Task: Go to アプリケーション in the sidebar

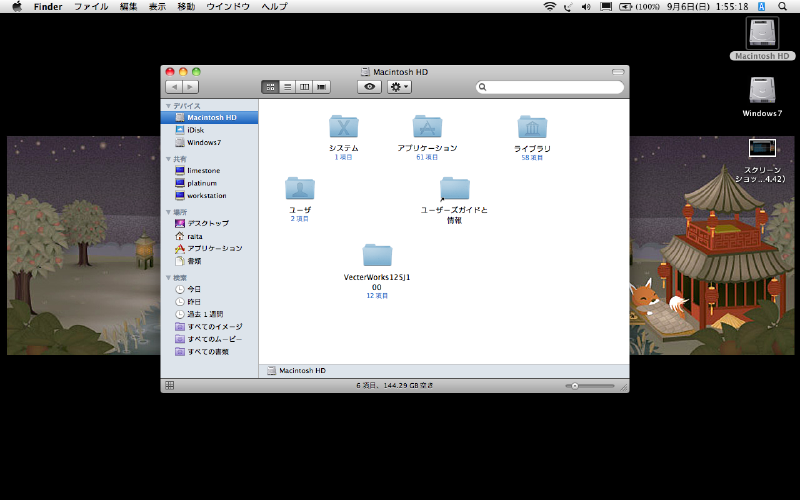Action: pos(209,248)
